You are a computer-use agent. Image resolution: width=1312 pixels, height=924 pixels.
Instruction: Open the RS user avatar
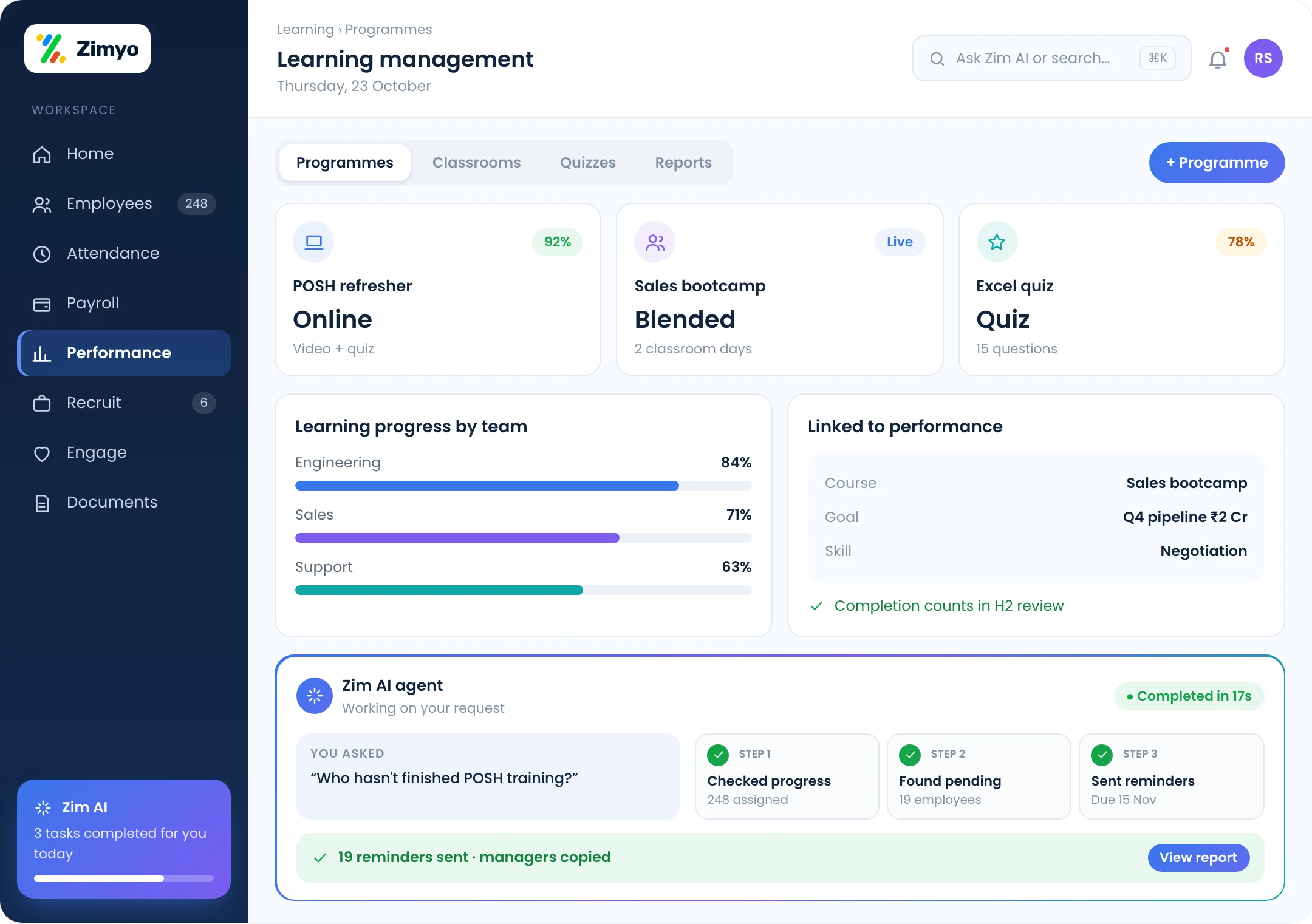pos(1263,58)
